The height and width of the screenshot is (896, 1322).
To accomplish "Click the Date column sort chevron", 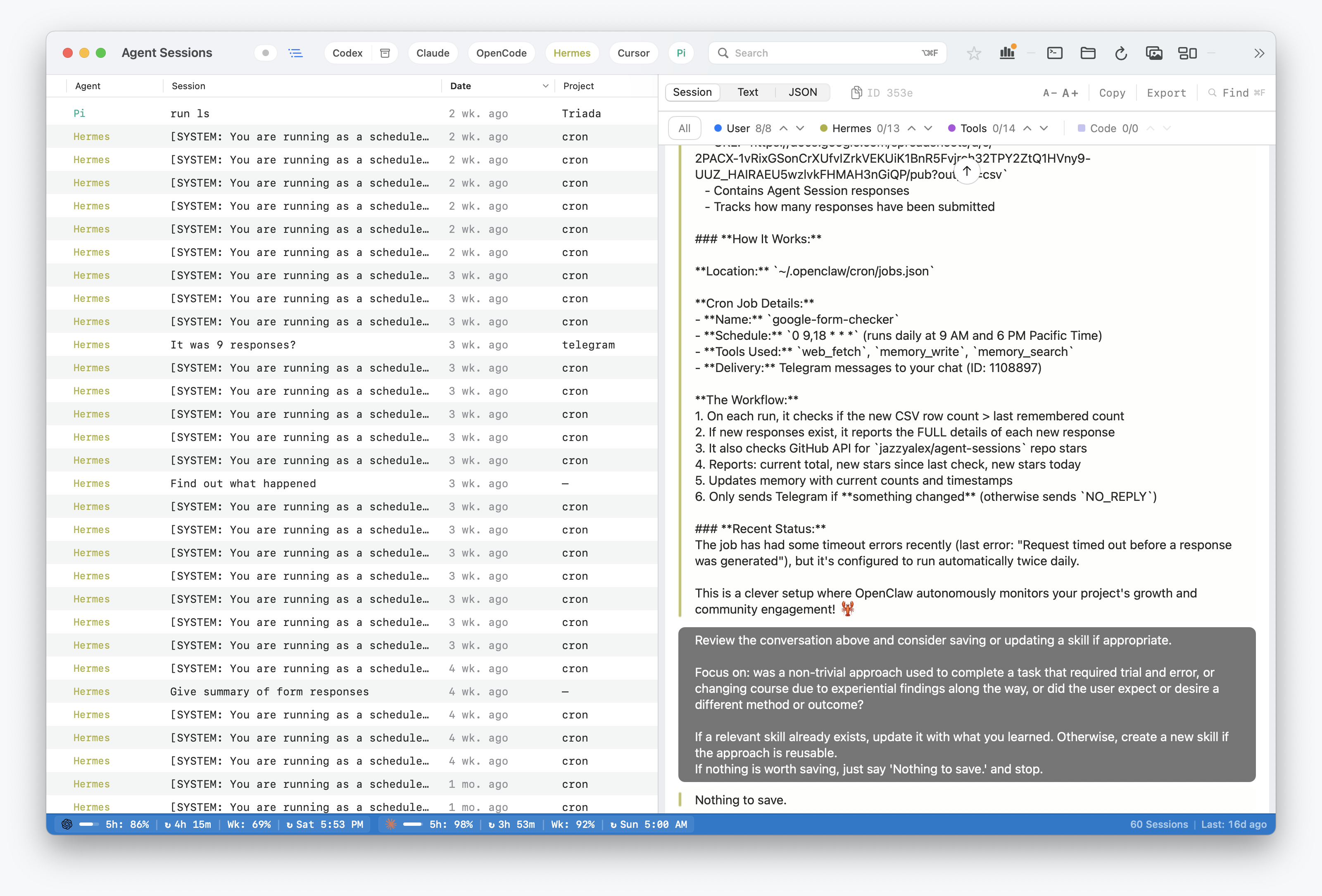I will (545, 86).
